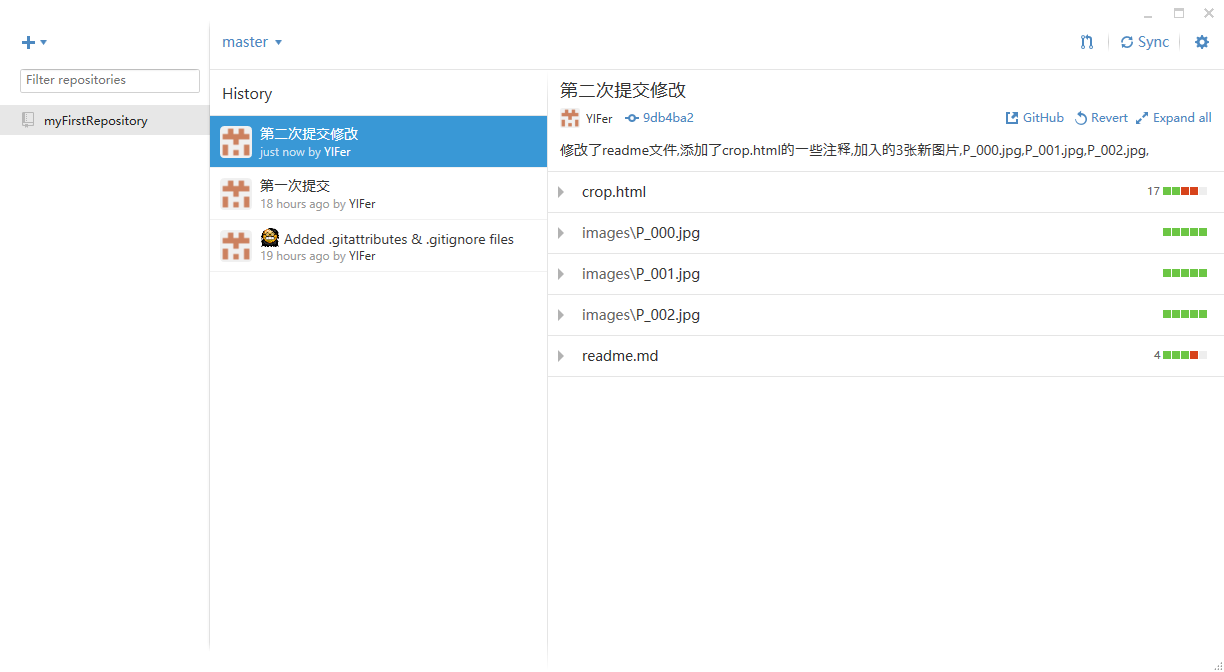
Task: Sync the repository with GitHub
Action: tap(1145, 42)
